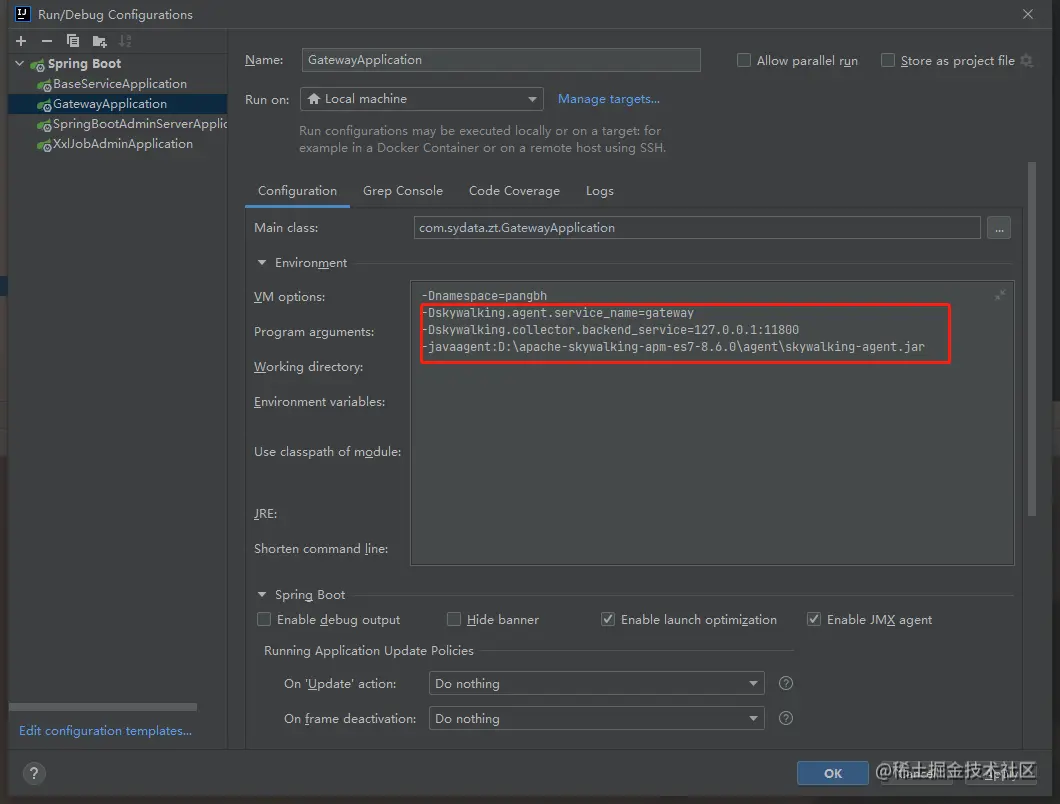The image size is (1060, 804).
Task: Check Store as project file
Action: pos(888,60)
